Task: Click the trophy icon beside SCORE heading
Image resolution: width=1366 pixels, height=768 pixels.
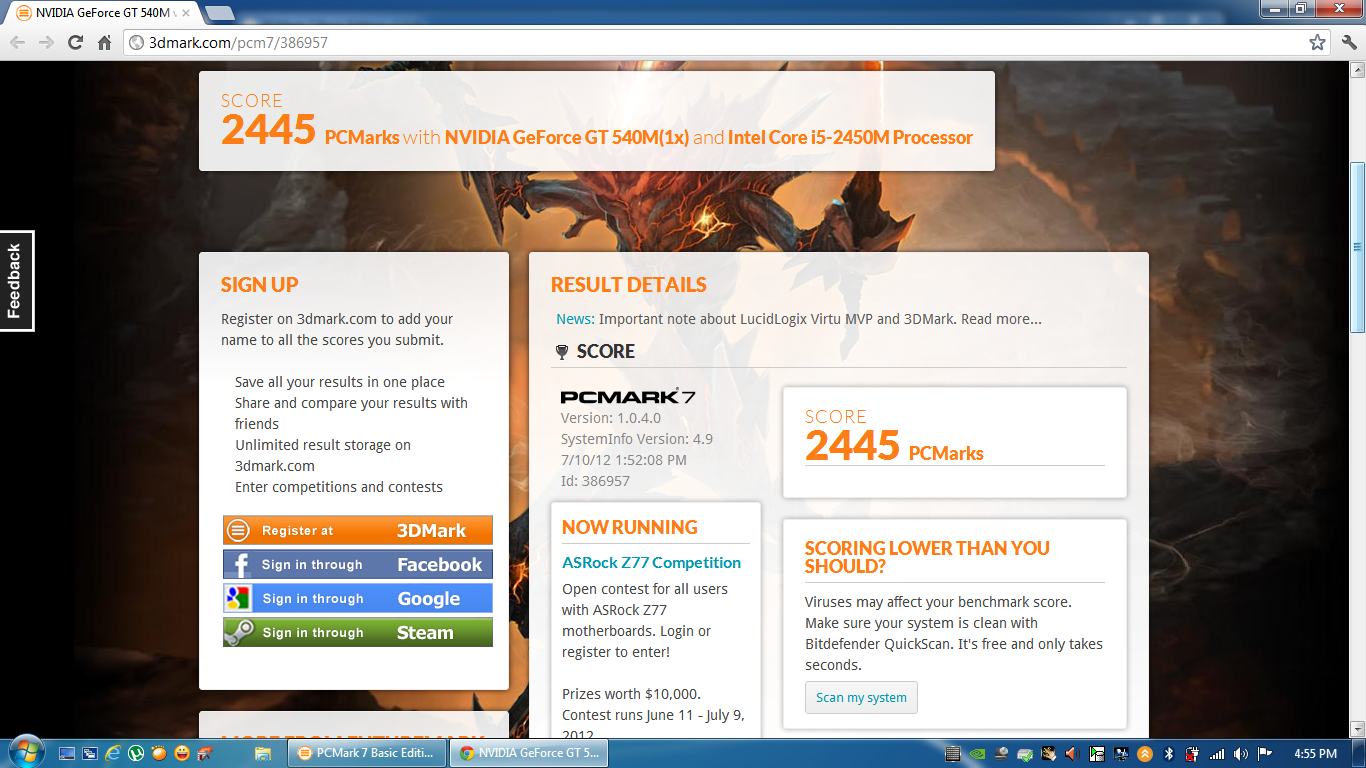Action: [x=562, y=352]
